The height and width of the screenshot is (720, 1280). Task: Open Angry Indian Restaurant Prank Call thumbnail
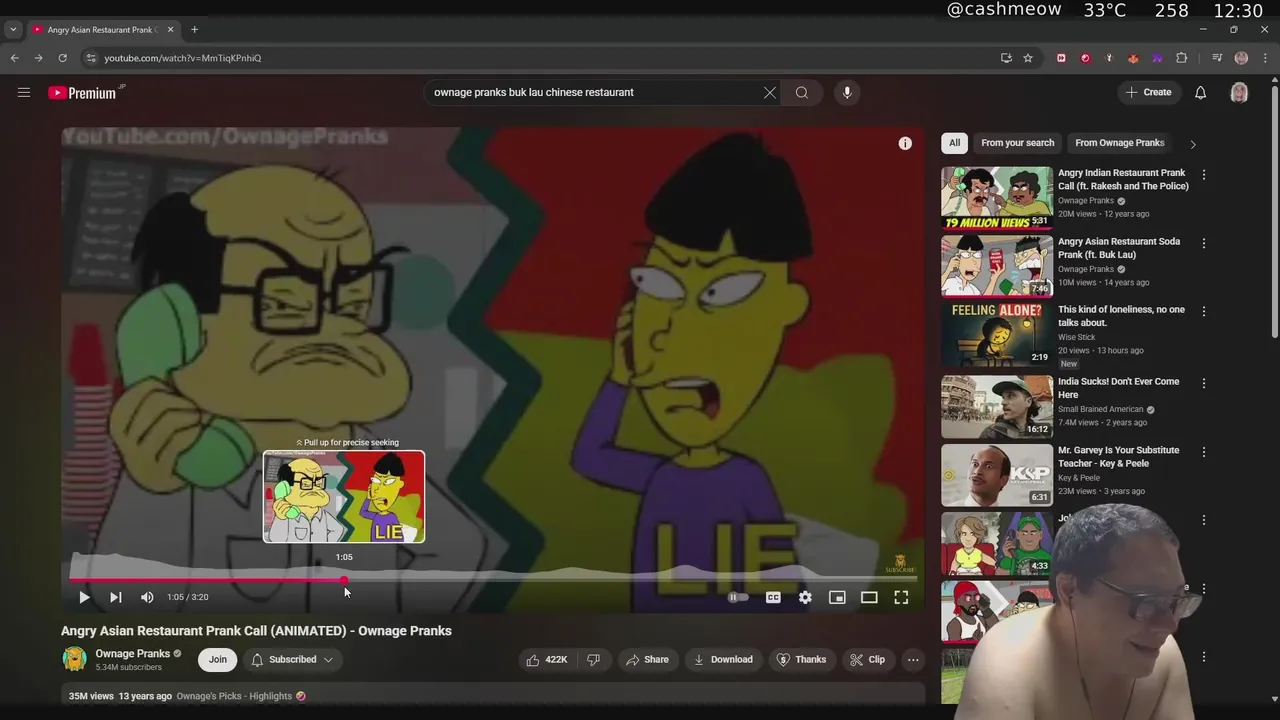[997, 198]
